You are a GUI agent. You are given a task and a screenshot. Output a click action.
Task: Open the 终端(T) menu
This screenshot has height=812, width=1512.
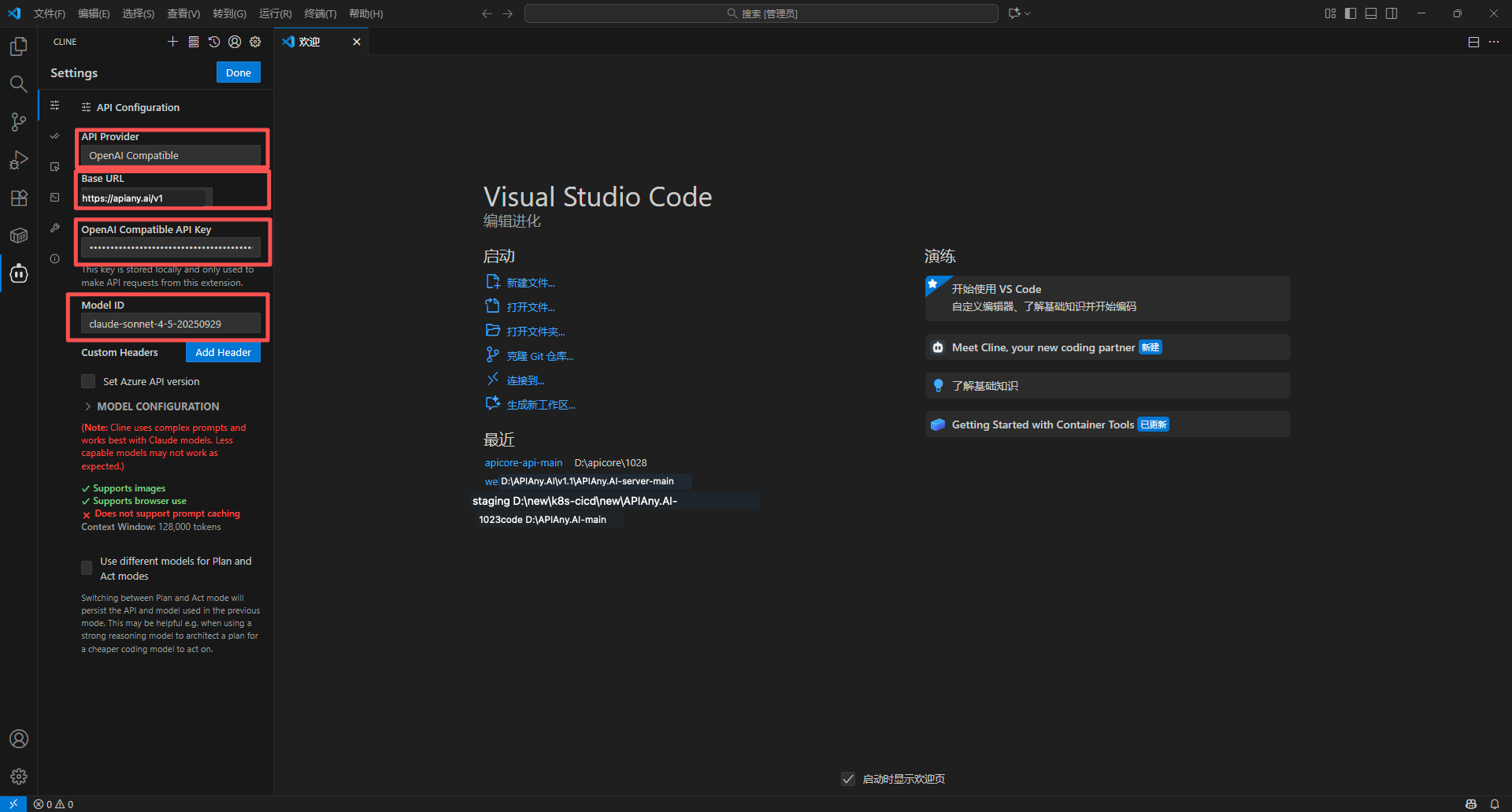point(321,13)
